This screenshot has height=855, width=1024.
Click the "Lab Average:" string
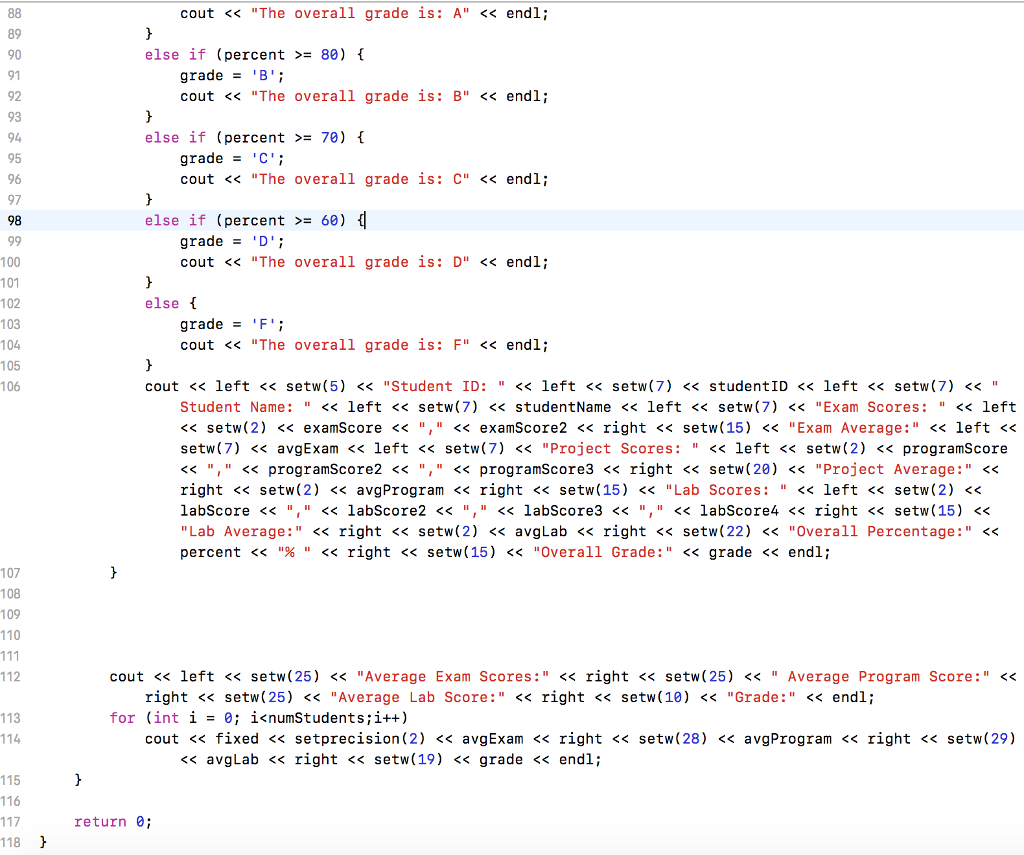[x=241, y=532]
